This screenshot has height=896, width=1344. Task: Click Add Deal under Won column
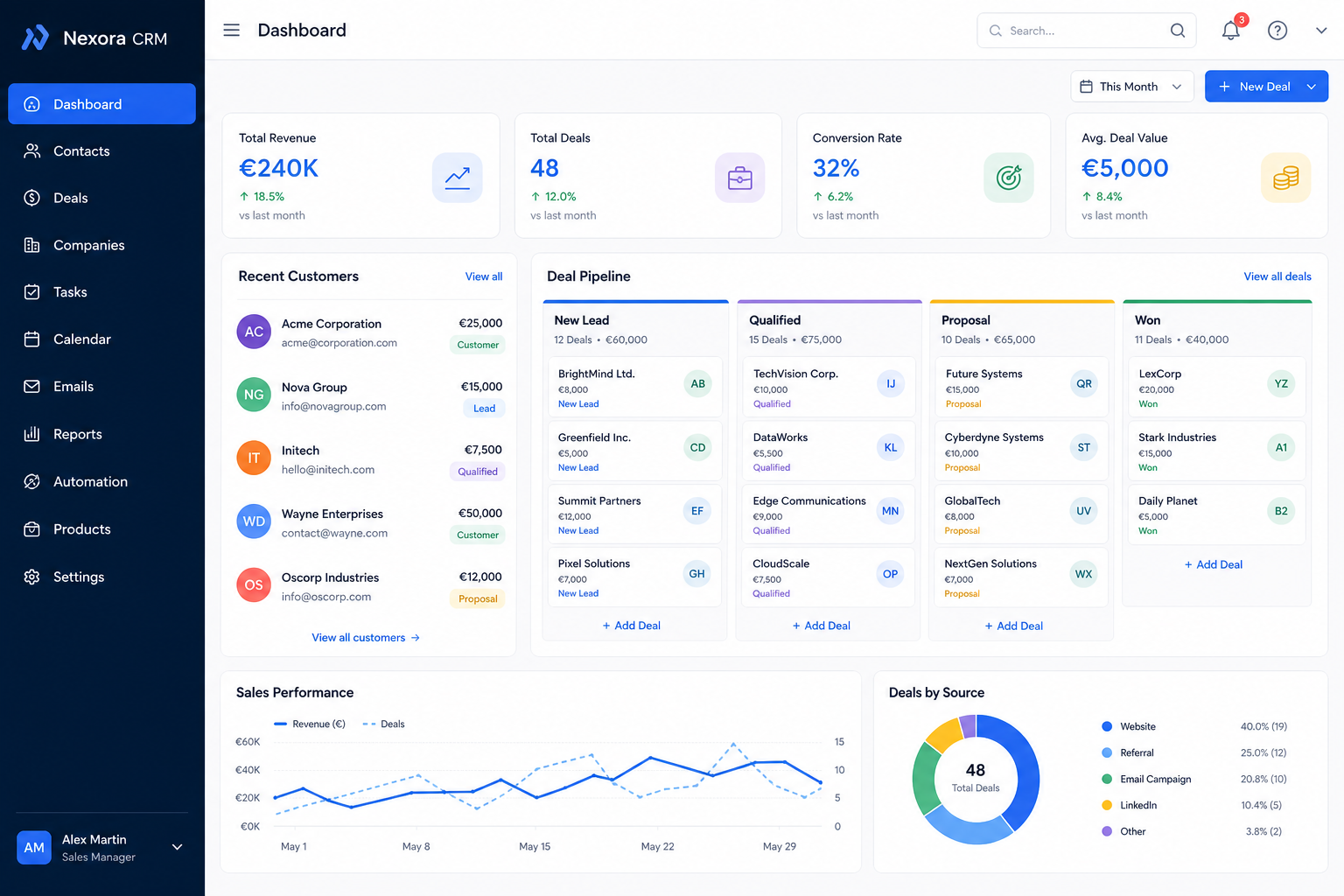tap(1214, 564)
